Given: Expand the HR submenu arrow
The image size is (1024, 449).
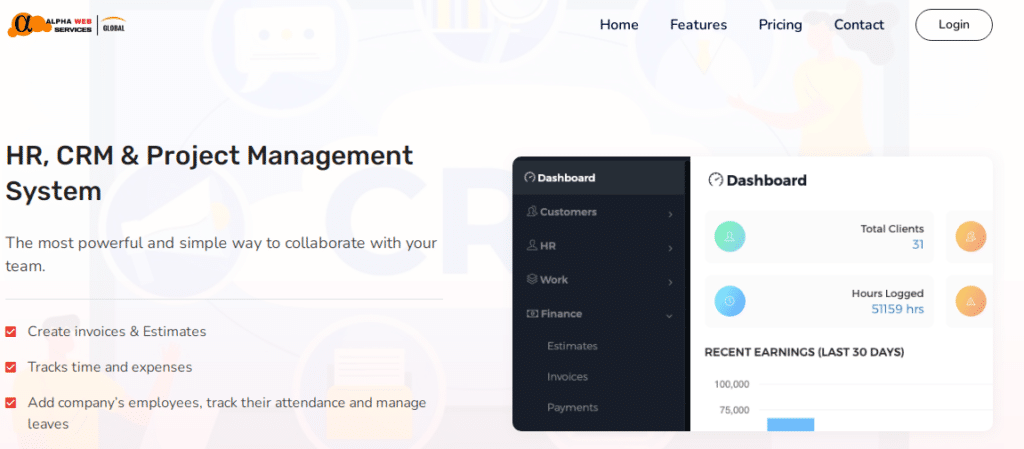Looking at the screenshot, I should click(x=670, y=248).
